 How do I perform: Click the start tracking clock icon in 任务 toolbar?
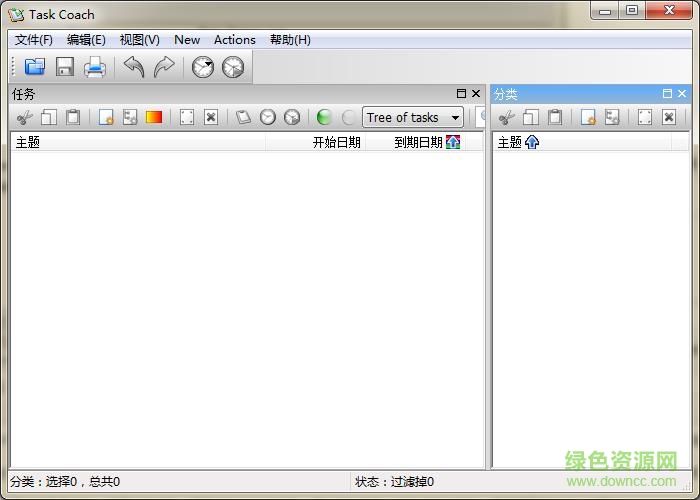tap(268, 117)
